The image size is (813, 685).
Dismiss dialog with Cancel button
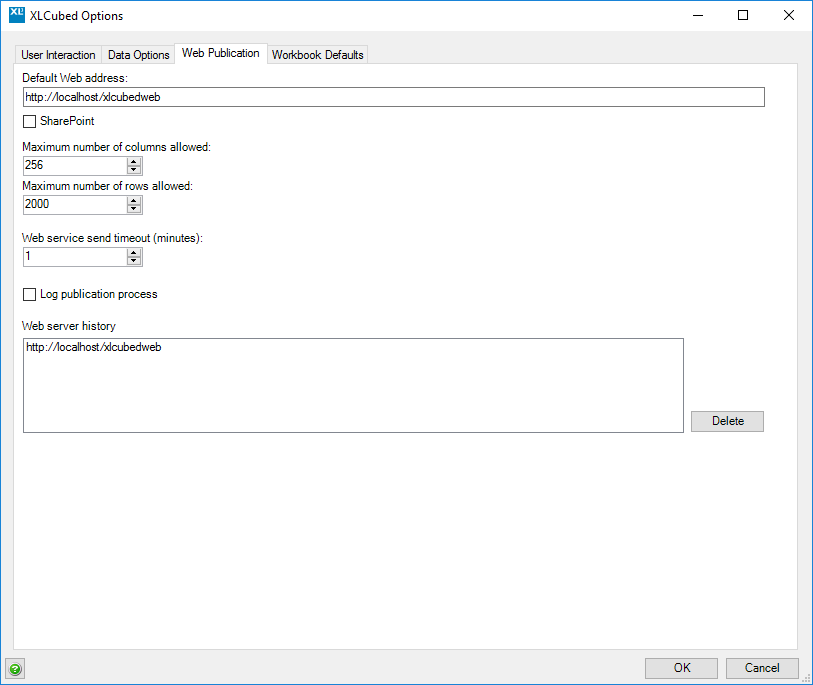coord(762,668)
